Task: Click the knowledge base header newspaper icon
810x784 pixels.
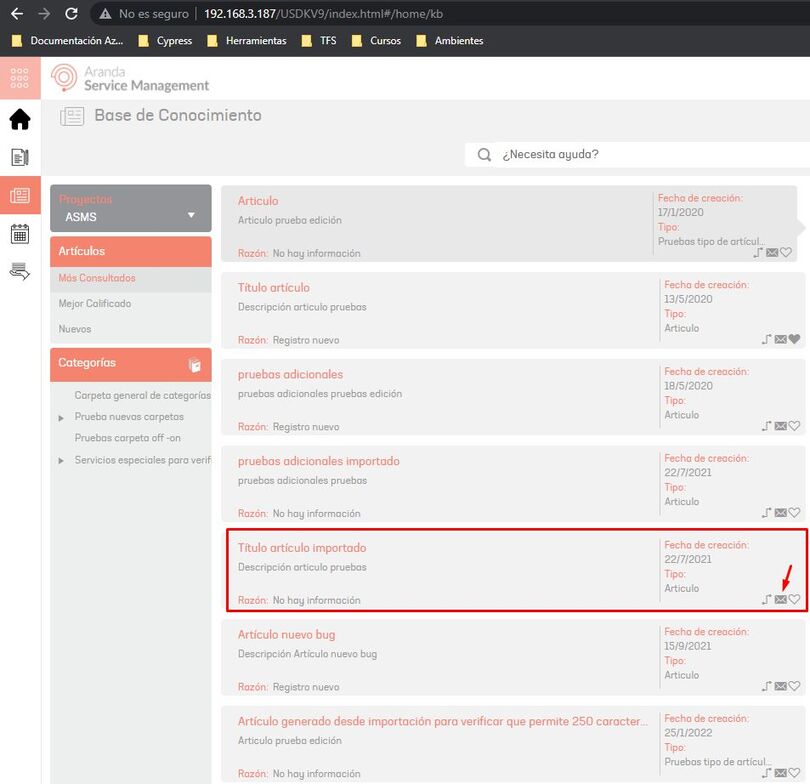Action: click(x=72, y=116)
